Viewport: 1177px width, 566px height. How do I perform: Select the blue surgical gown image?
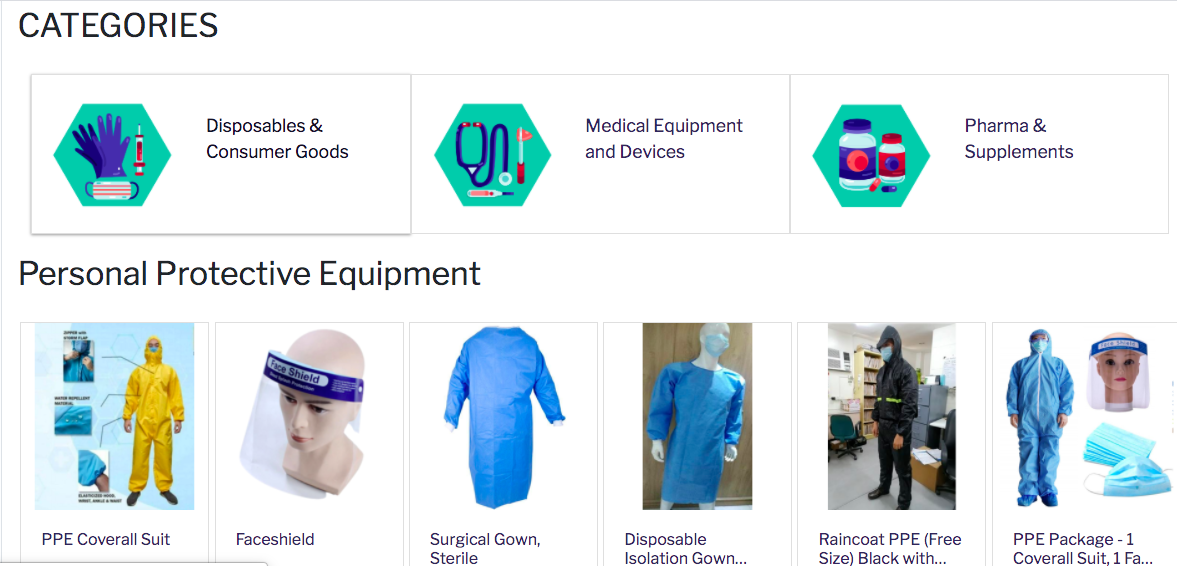[504, 417]
